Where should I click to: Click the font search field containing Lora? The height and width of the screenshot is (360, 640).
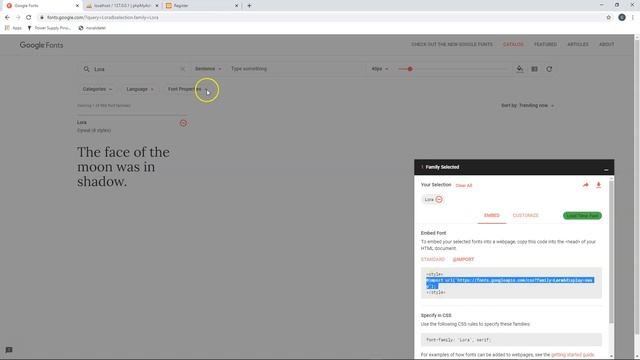[135, 69]
